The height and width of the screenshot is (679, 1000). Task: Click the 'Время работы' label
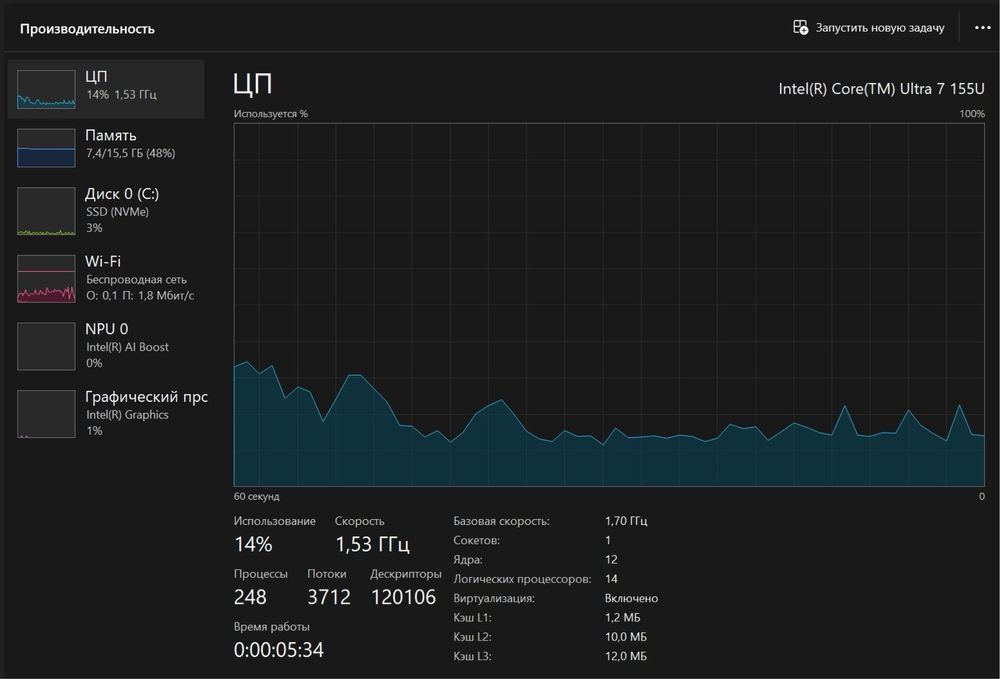click(x=272, y=627)
